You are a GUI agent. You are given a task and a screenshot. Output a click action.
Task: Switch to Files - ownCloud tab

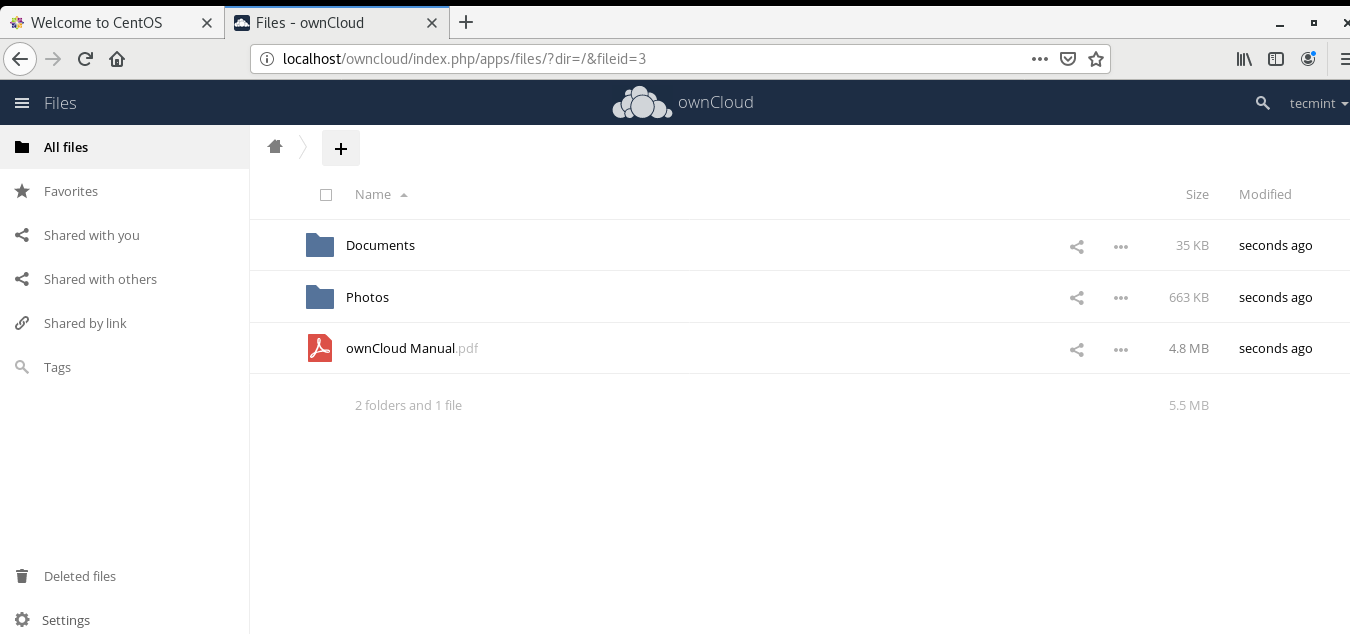click(337, 22)
